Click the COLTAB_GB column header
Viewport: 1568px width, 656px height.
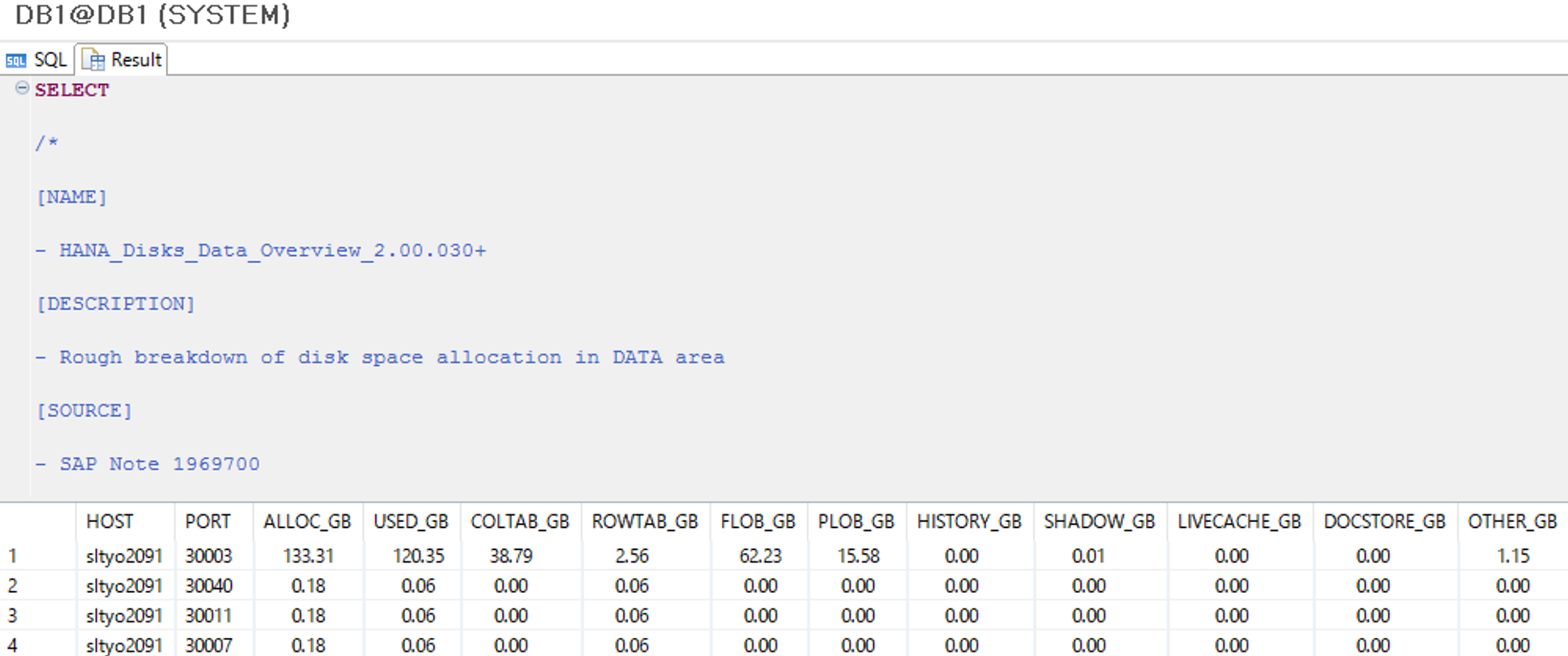coord(520,522)
